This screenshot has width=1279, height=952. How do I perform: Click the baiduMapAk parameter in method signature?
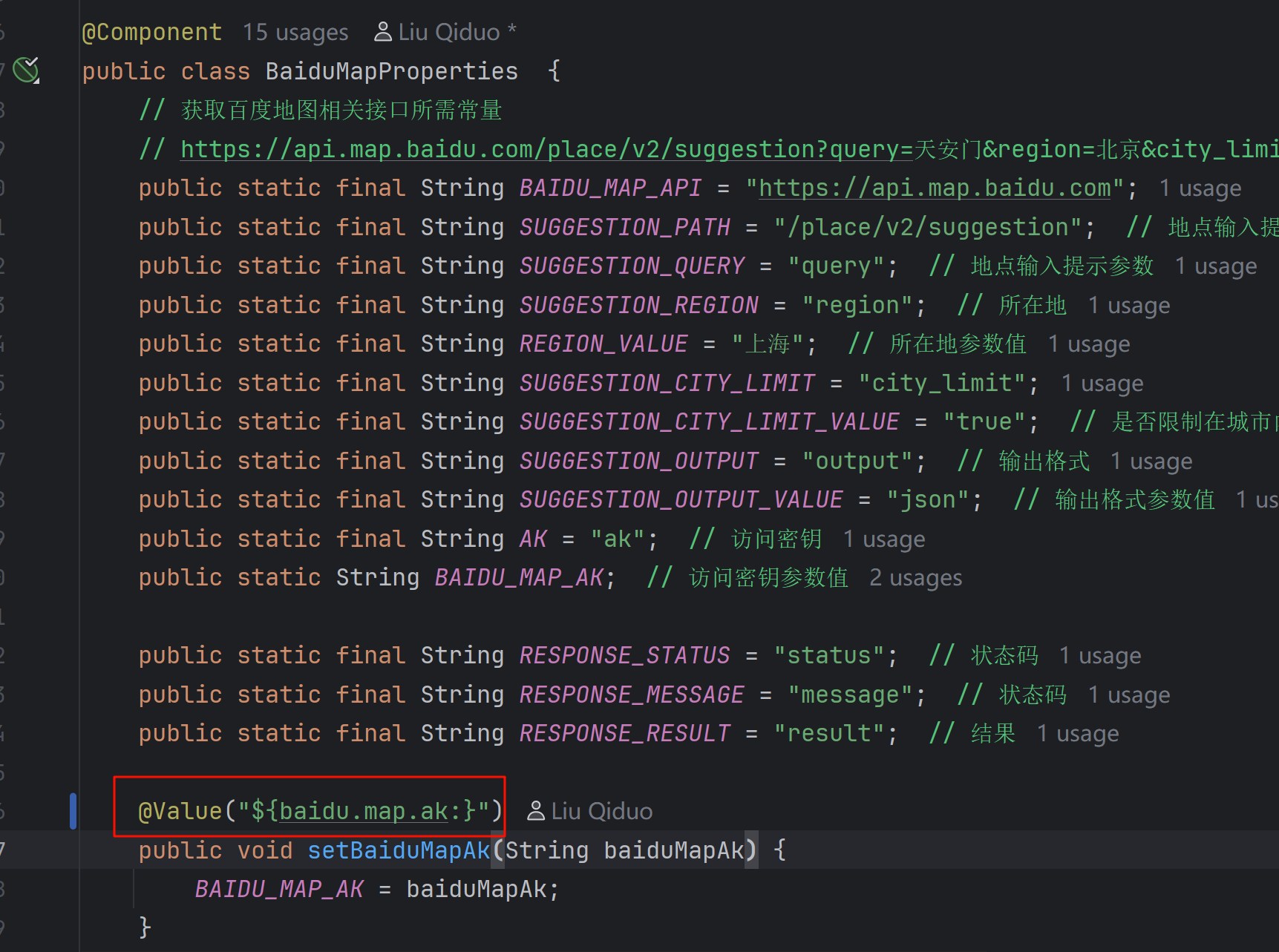coord(674,850)
